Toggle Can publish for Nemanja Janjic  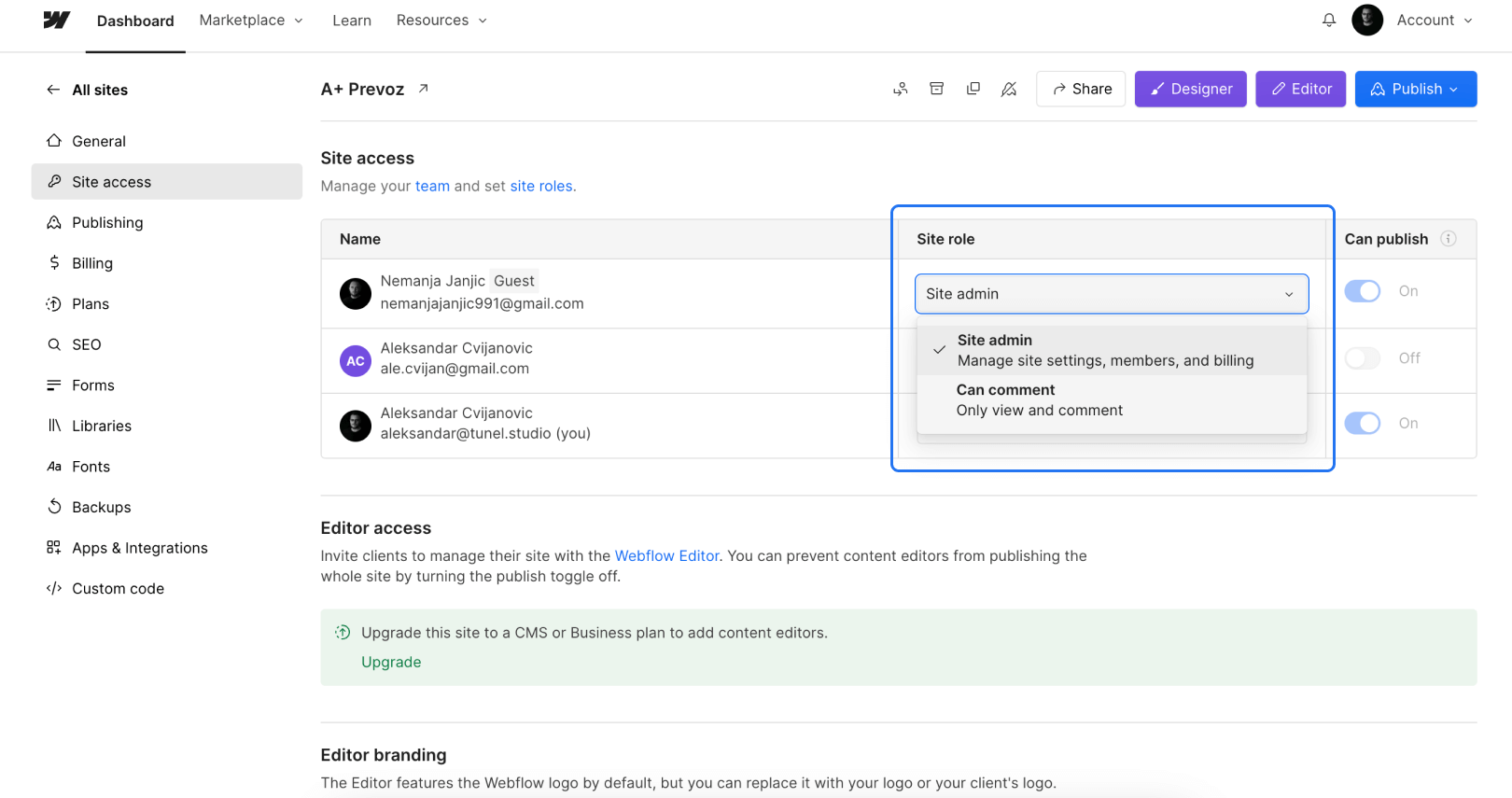pos(1363,291)
